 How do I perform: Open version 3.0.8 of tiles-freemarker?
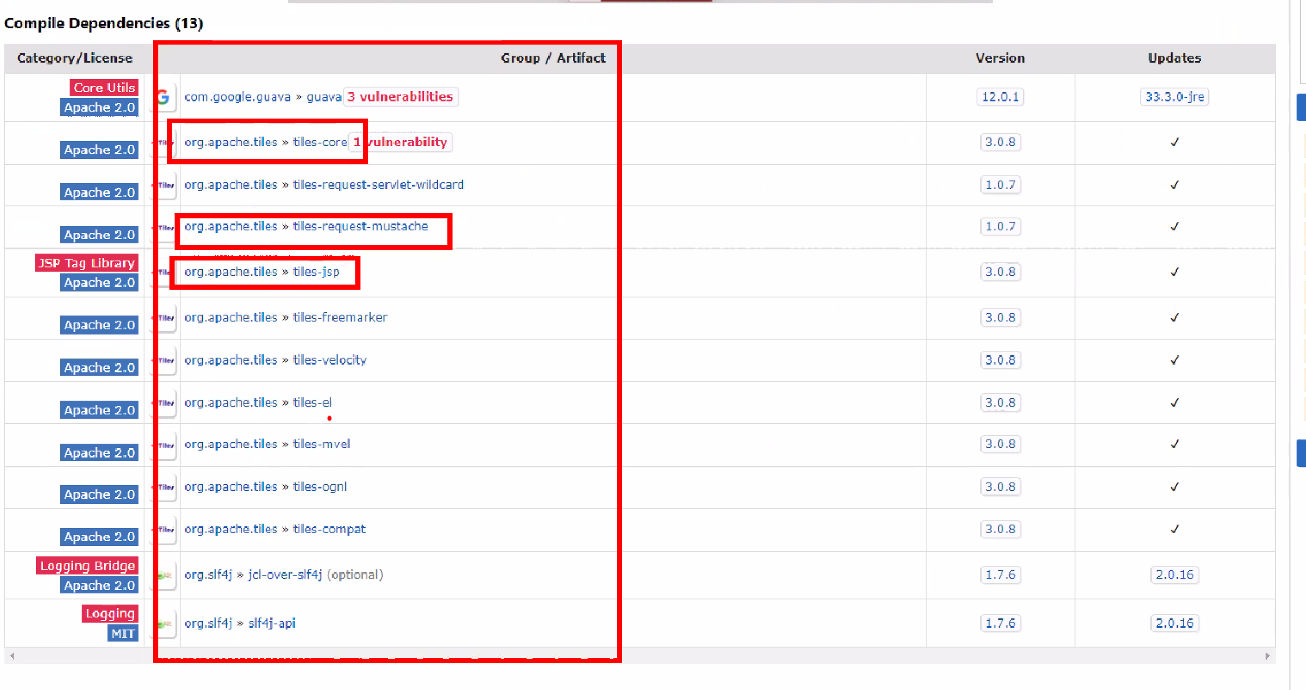(x=1000, y=318)
